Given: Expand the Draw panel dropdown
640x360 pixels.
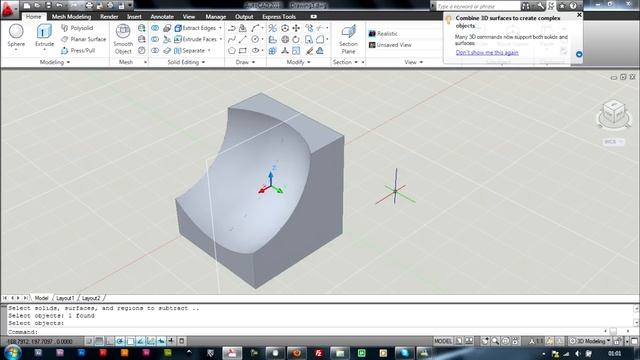Looking at the screenshot, I should (245, 62).
